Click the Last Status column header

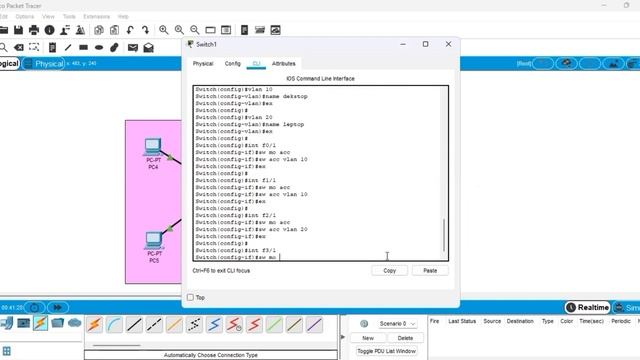tap(462, 321)
